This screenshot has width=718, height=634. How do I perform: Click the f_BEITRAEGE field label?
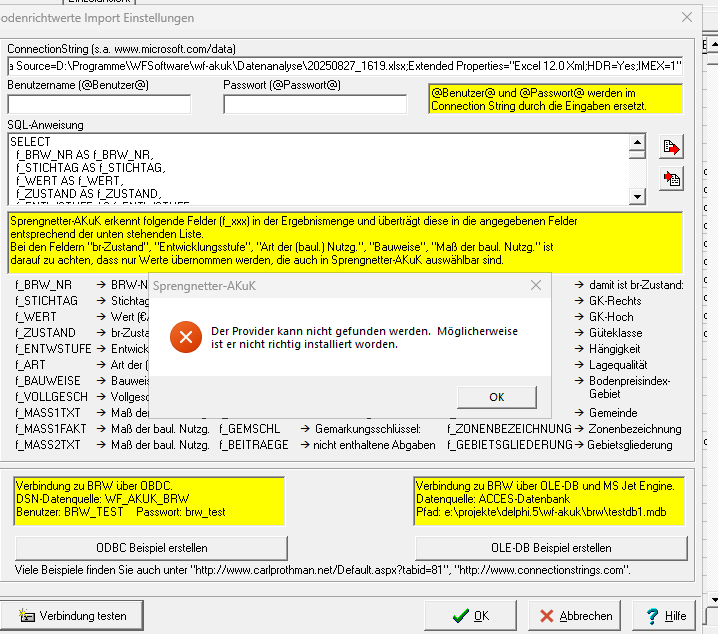(x=254, y=445)
